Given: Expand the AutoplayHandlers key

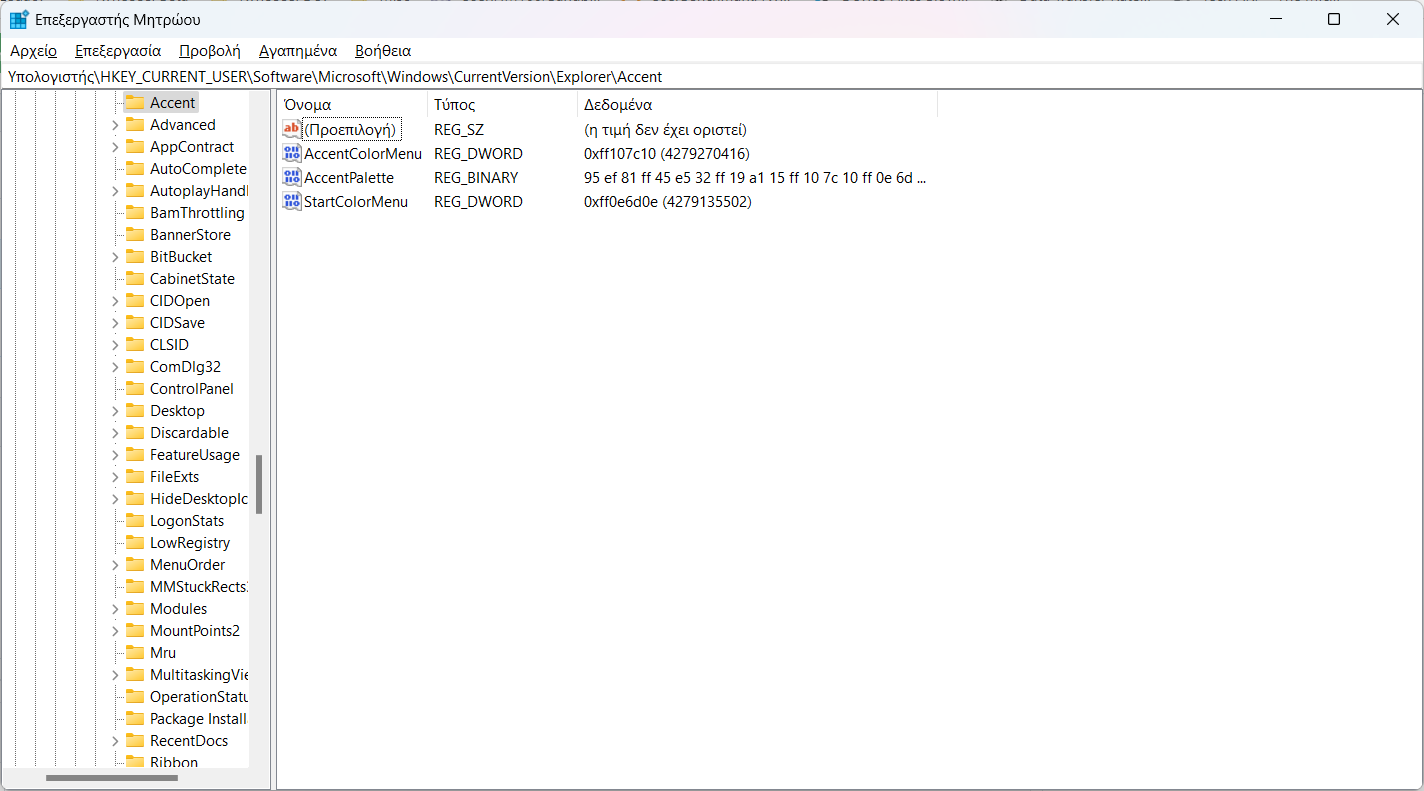Looking at the screenshot, I should click(115, 191).
